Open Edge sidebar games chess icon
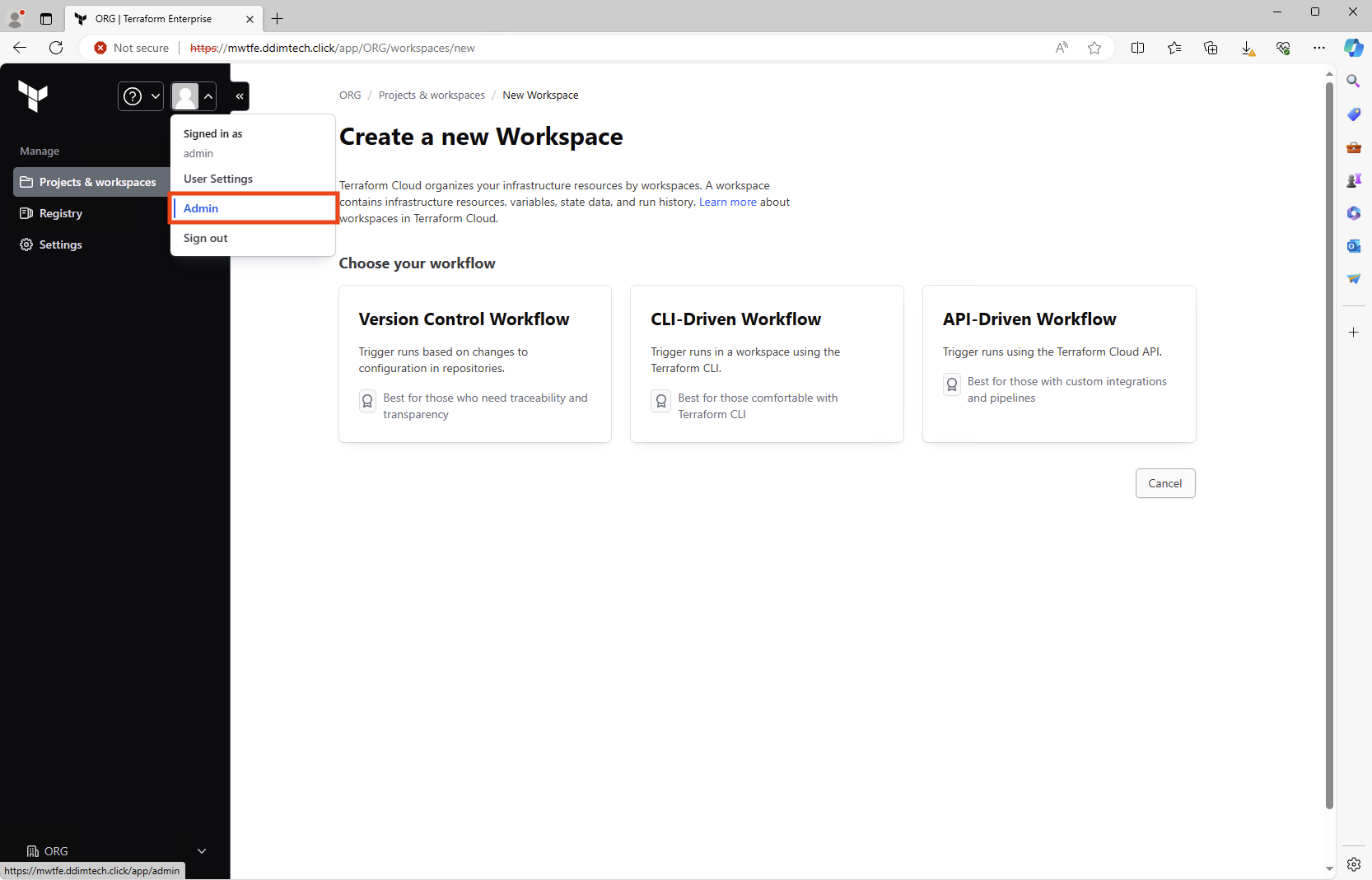The width and height of the screenshot is (1372, 880). (1354, 180)
